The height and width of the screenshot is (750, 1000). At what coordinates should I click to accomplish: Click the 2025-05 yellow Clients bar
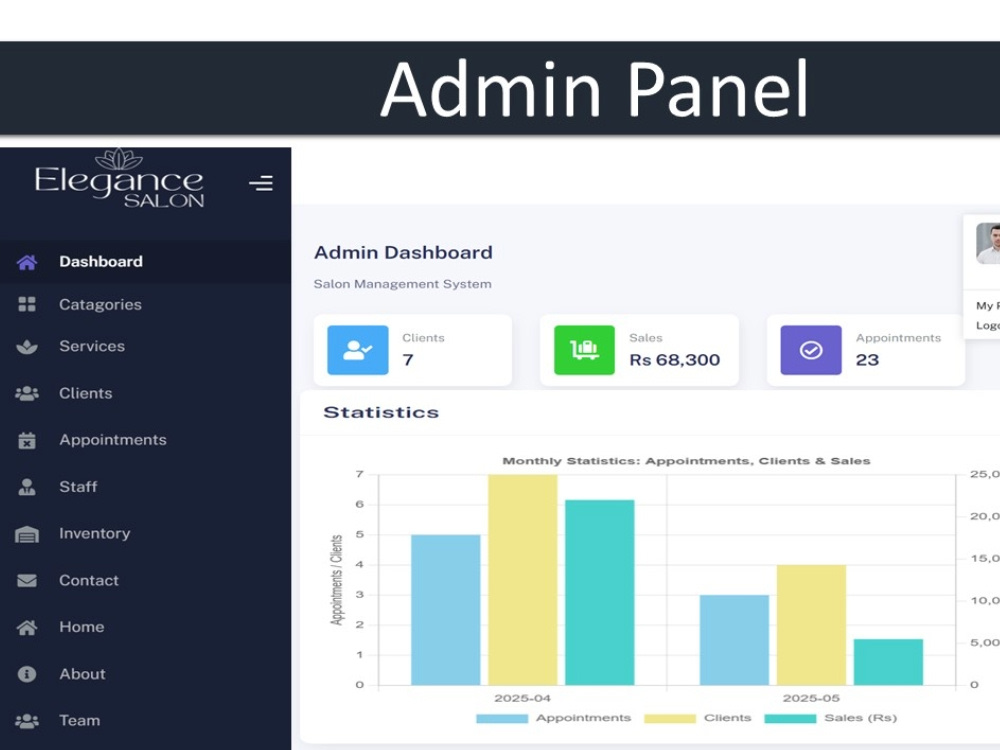pos(812,625)
